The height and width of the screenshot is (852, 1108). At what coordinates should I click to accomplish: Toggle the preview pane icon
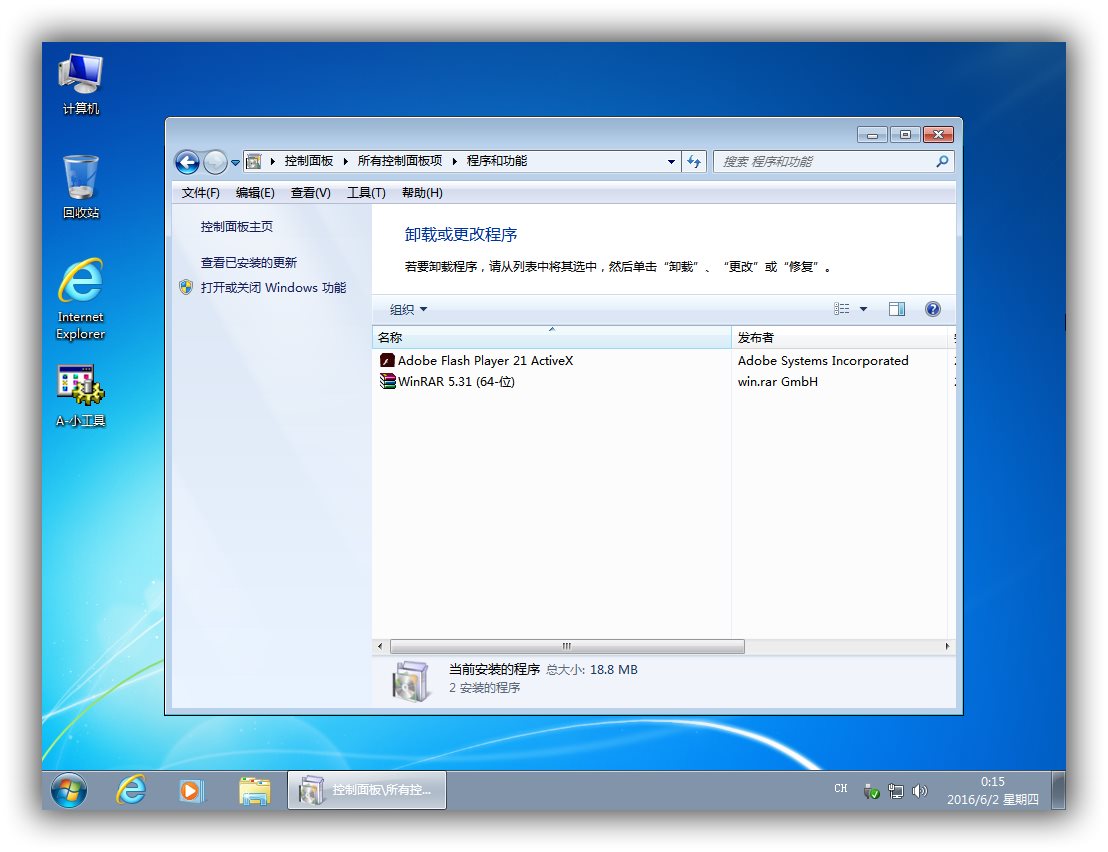pos(897,309)
